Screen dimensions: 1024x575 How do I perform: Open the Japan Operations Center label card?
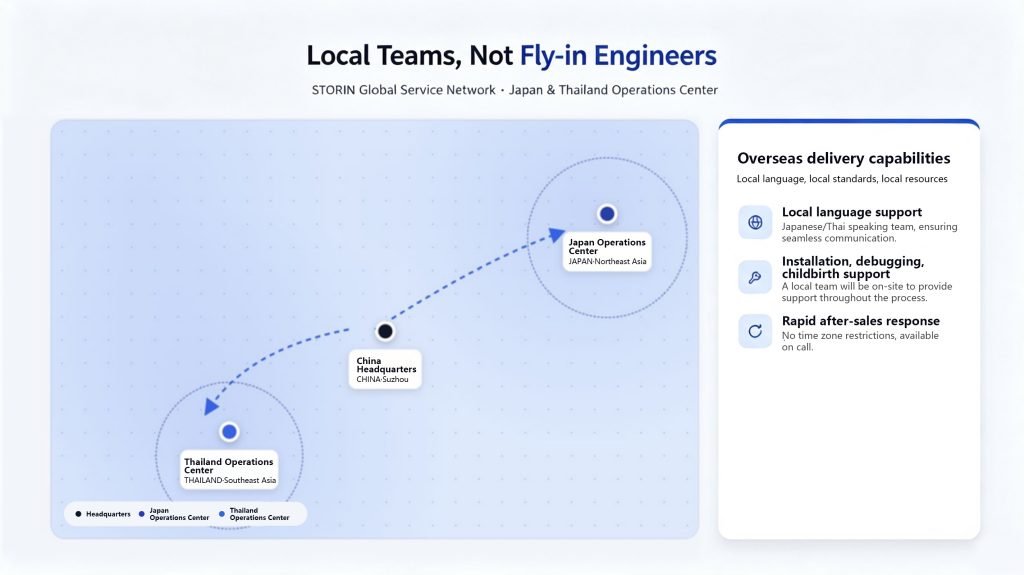point(607,252)
